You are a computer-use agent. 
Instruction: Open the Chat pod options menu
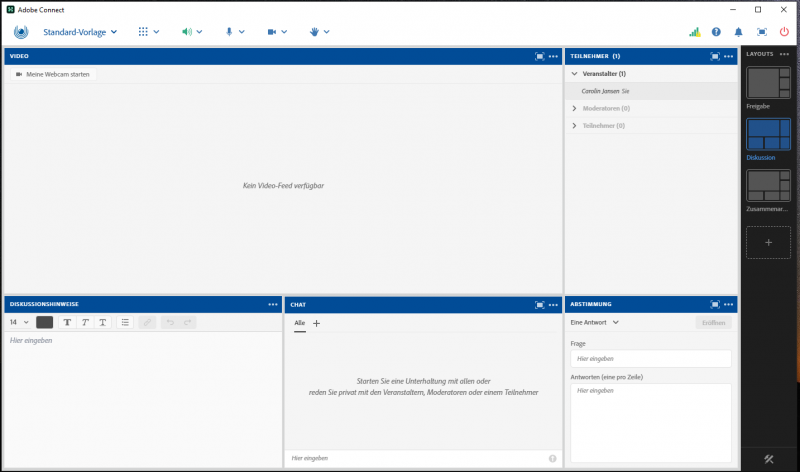tap(554, 305)
